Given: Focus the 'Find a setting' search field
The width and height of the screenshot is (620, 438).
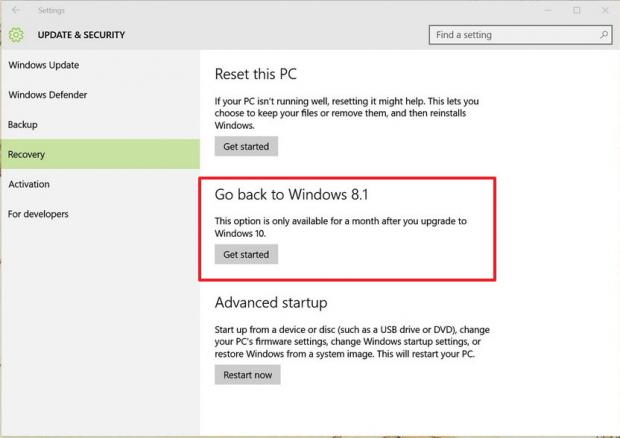Looking at the screenshot, I should coord(515,35).
